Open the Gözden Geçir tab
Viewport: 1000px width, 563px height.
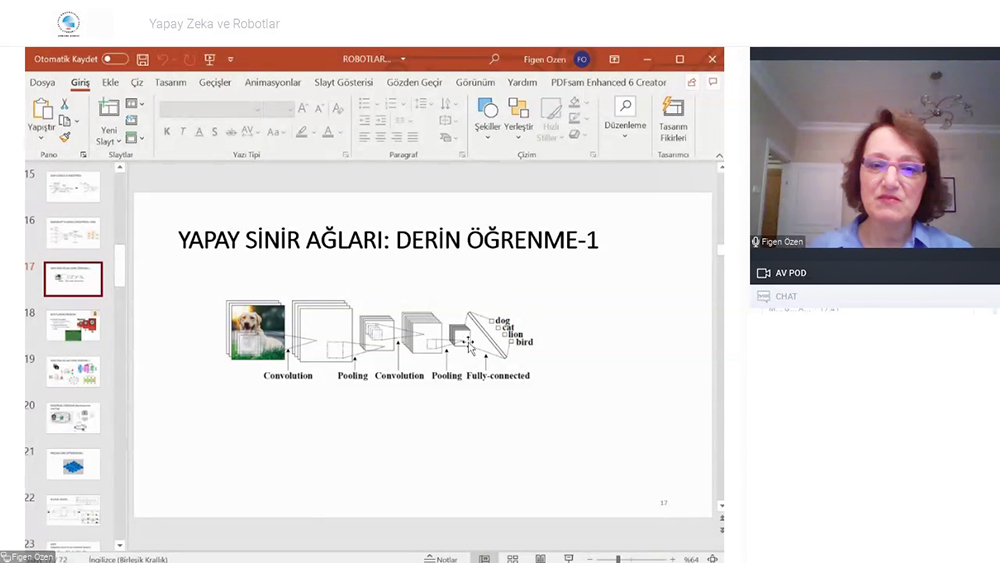tap(415, 82)
